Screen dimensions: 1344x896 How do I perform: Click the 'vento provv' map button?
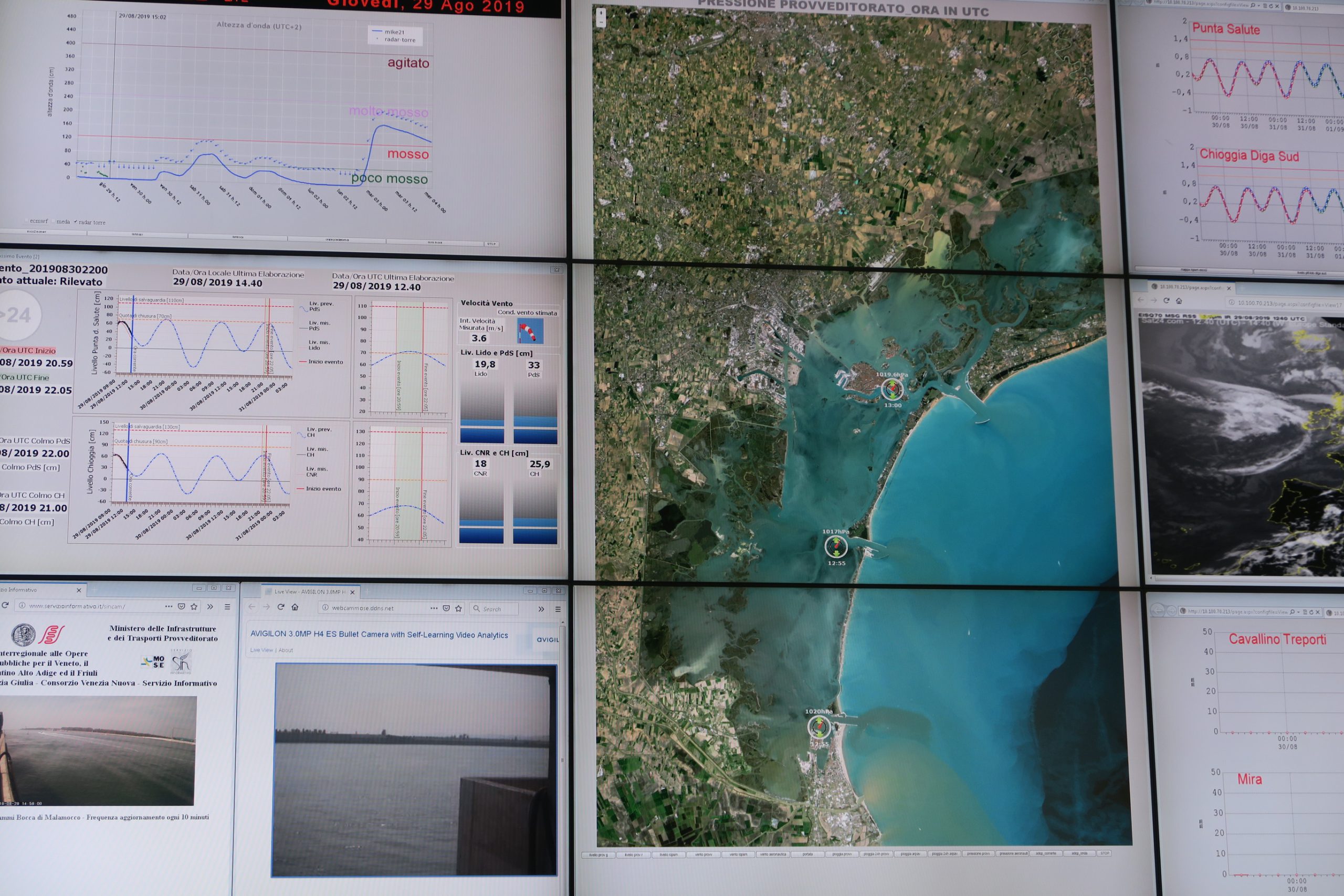click(703, 855)
